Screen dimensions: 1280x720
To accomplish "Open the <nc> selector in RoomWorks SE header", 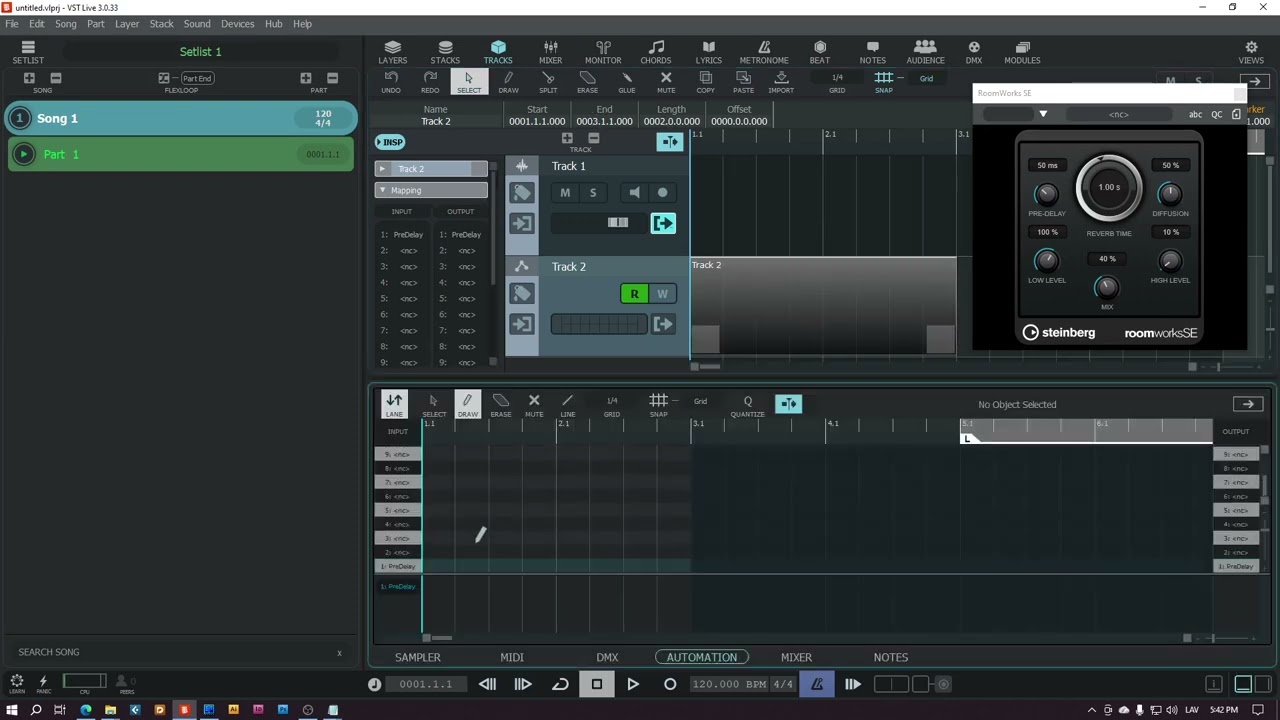I will pos(1119,115).
